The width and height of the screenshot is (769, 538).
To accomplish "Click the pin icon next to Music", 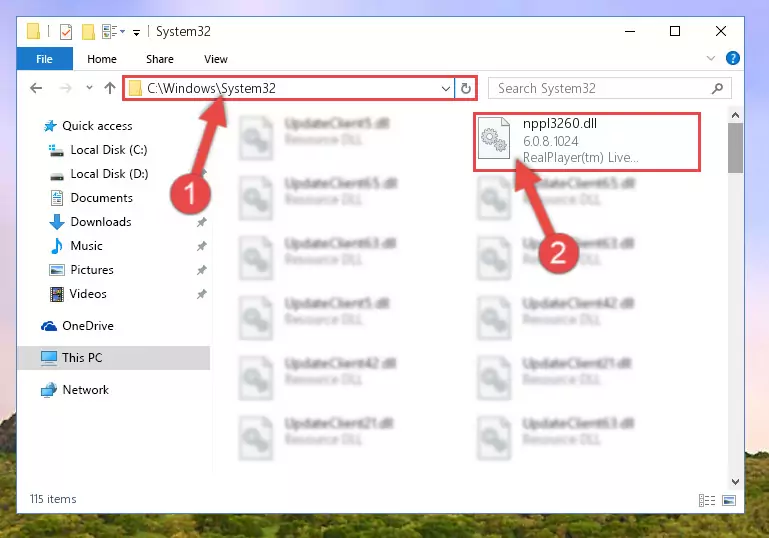I will click(x=202, y=246).
